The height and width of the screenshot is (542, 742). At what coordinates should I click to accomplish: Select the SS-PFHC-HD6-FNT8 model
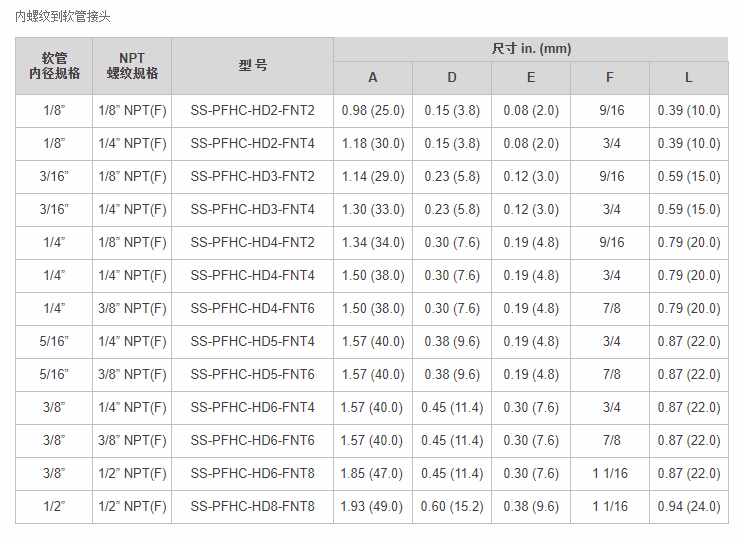tap(252, 474)
